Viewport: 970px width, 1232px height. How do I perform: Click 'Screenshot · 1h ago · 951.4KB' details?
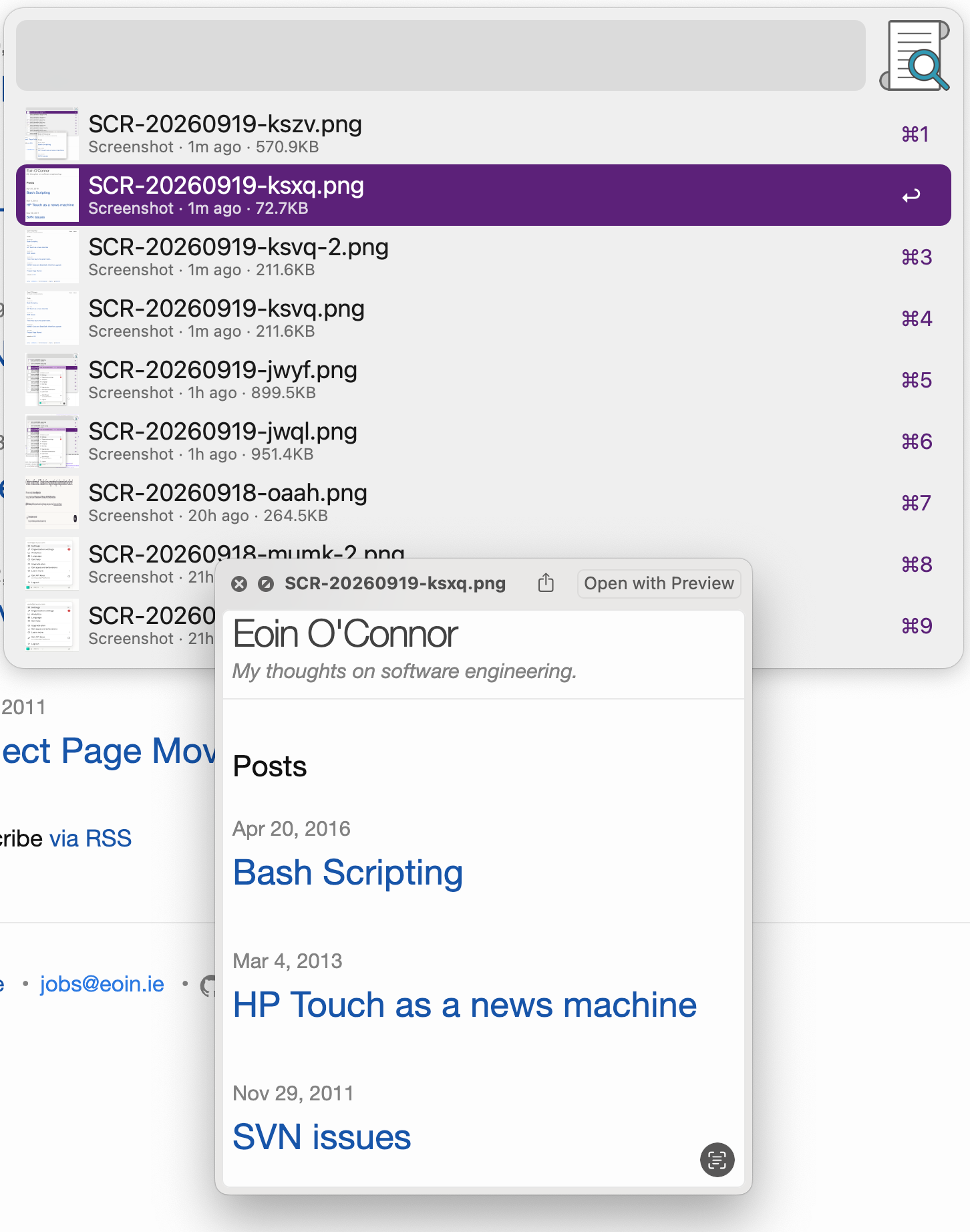[x=200, y=454]
